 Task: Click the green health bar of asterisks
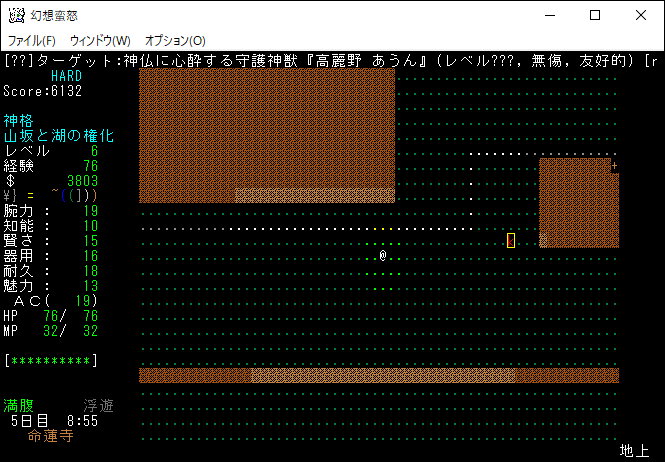(x=50, y=360)
